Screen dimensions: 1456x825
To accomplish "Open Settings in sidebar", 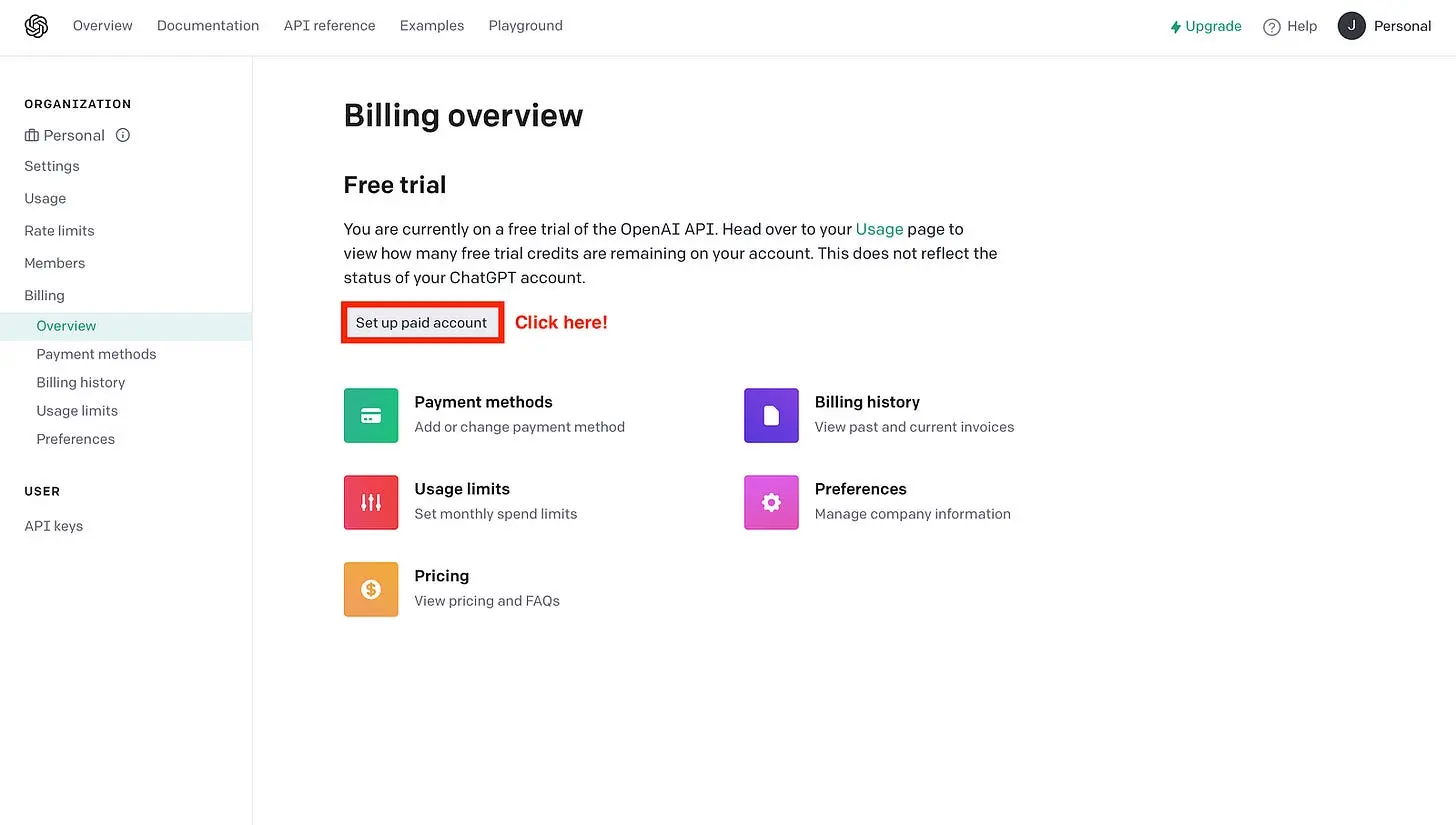I will (x=52, y=166).
